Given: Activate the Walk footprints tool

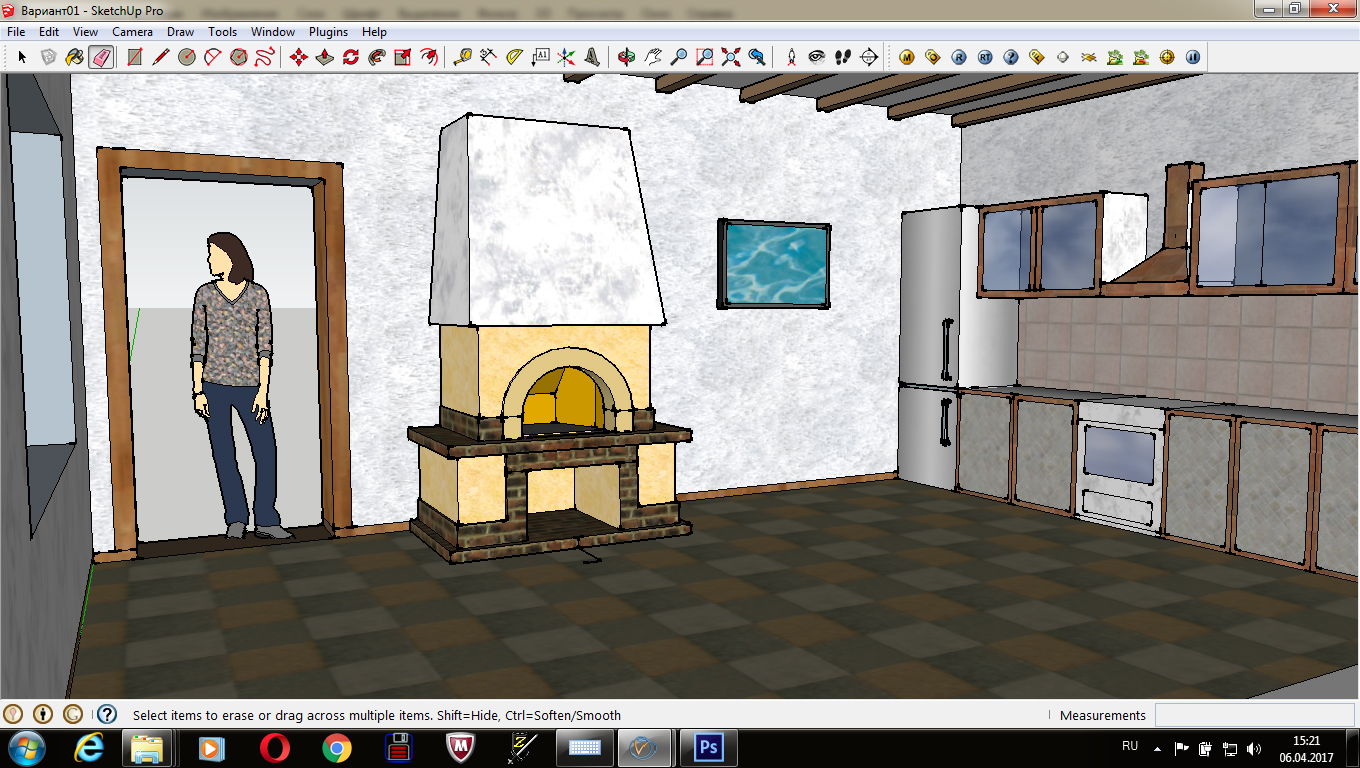Looking at the screenshot, I should [x=842, y=57].
